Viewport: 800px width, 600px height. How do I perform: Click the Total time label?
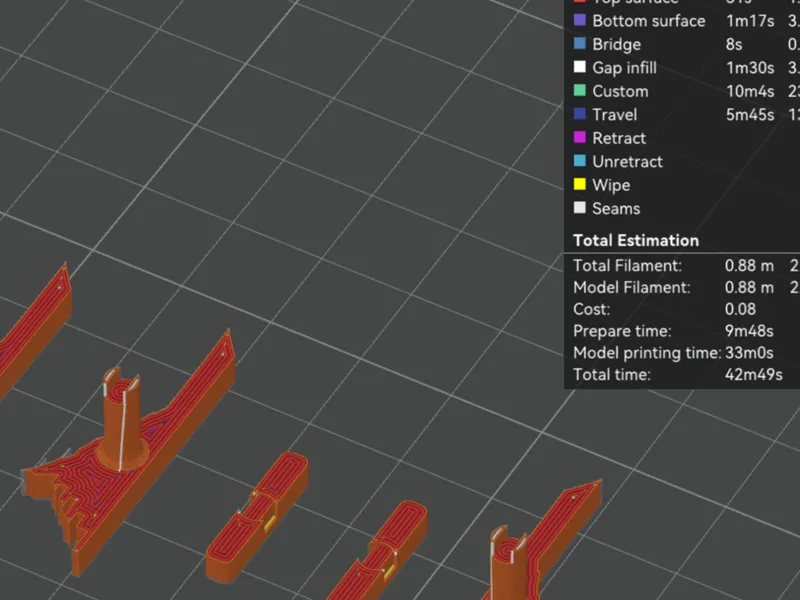[612, 375]
